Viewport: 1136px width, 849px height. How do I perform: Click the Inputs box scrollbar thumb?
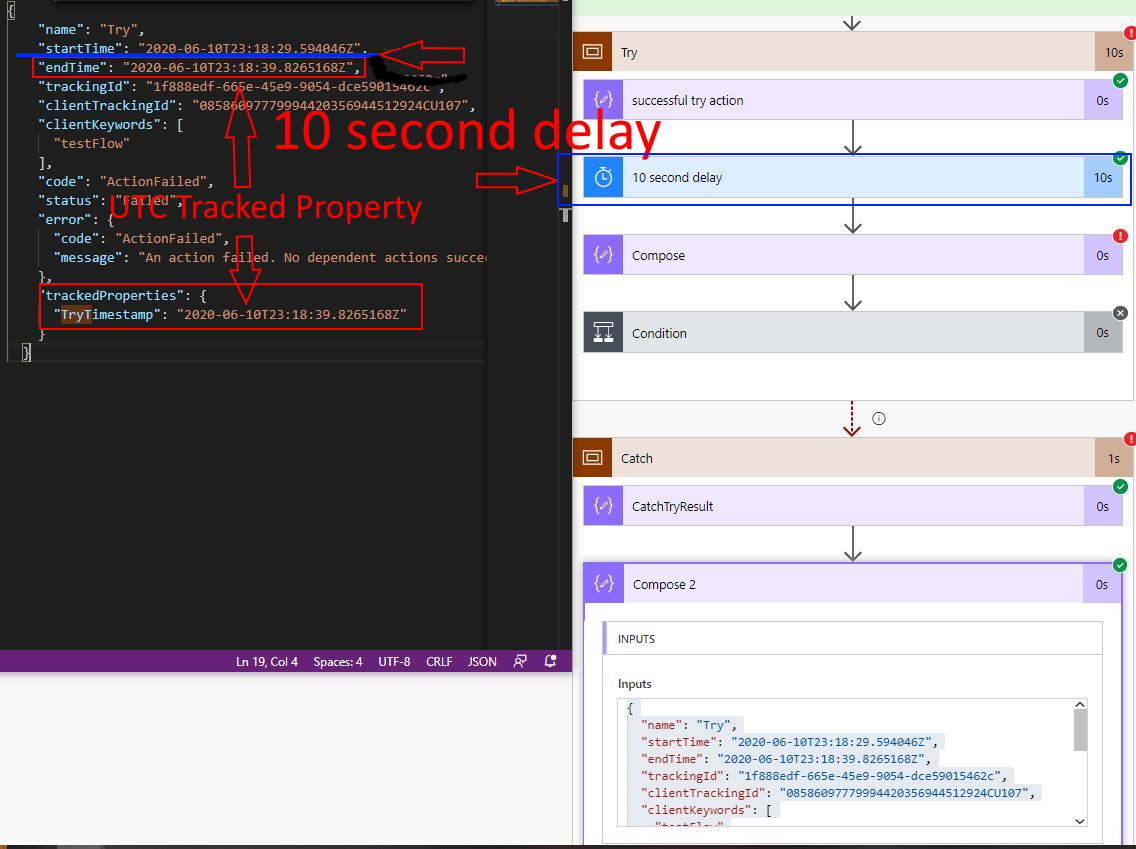(1079, 730)
